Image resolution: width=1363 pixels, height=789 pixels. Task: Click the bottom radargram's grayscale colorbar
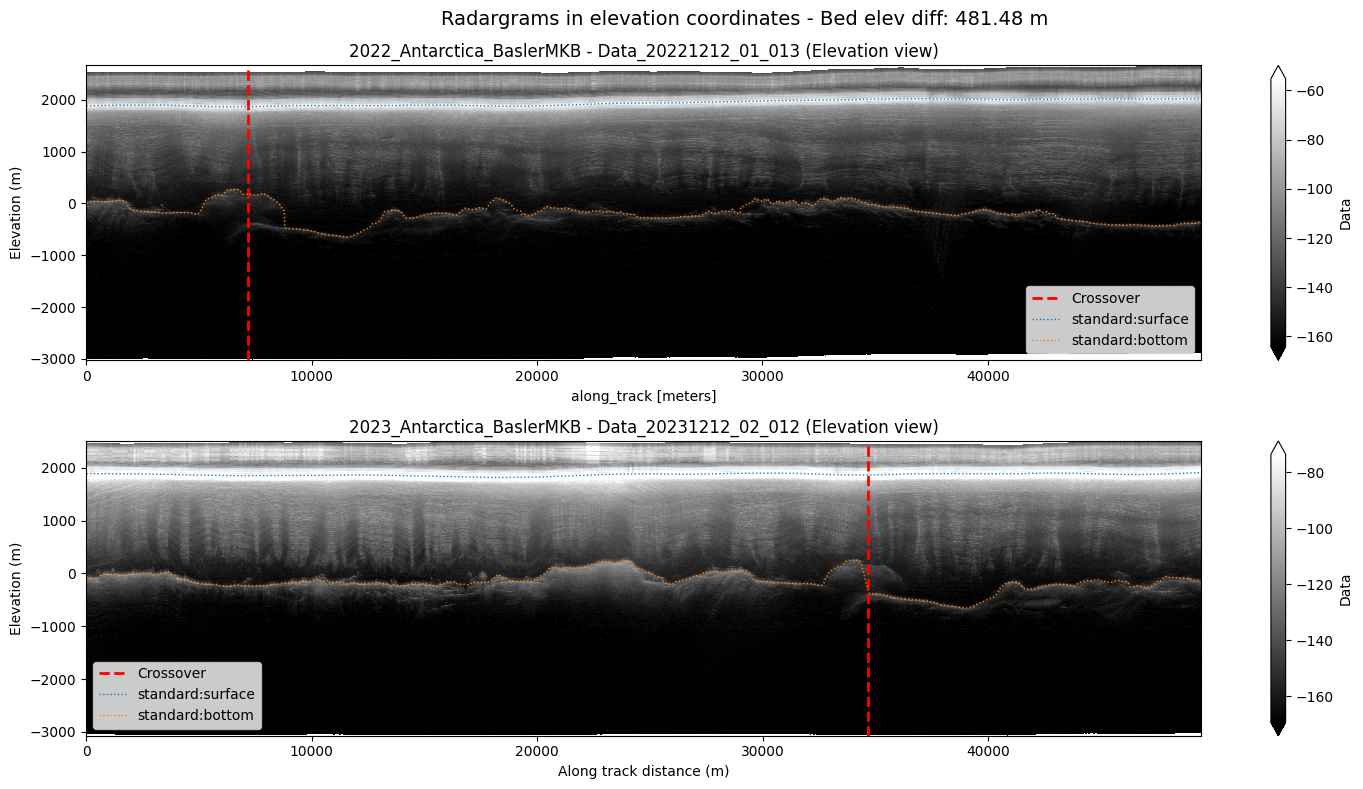click(1278, 588)
